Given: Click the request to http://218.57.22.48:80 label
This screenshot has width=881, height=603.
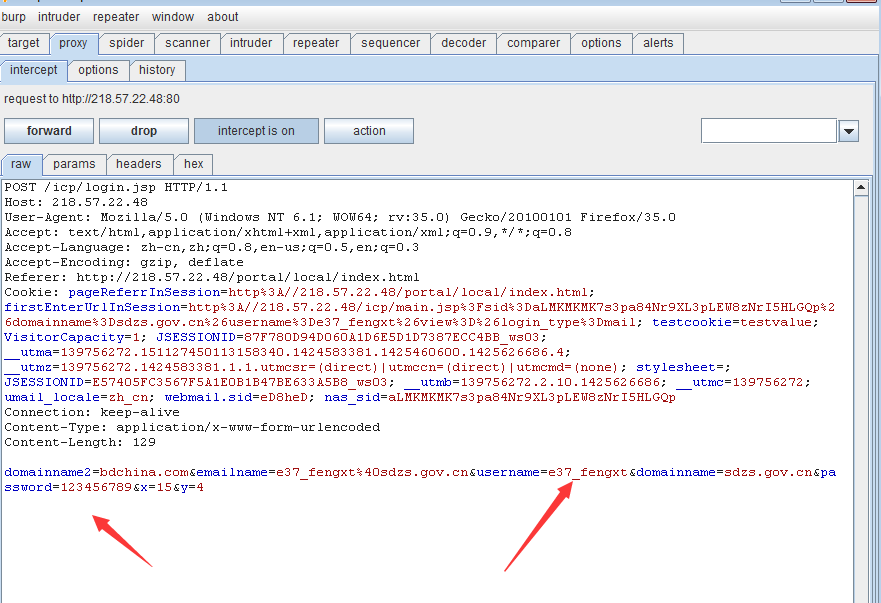Looking at the screenshot, I should coord(92,99).
